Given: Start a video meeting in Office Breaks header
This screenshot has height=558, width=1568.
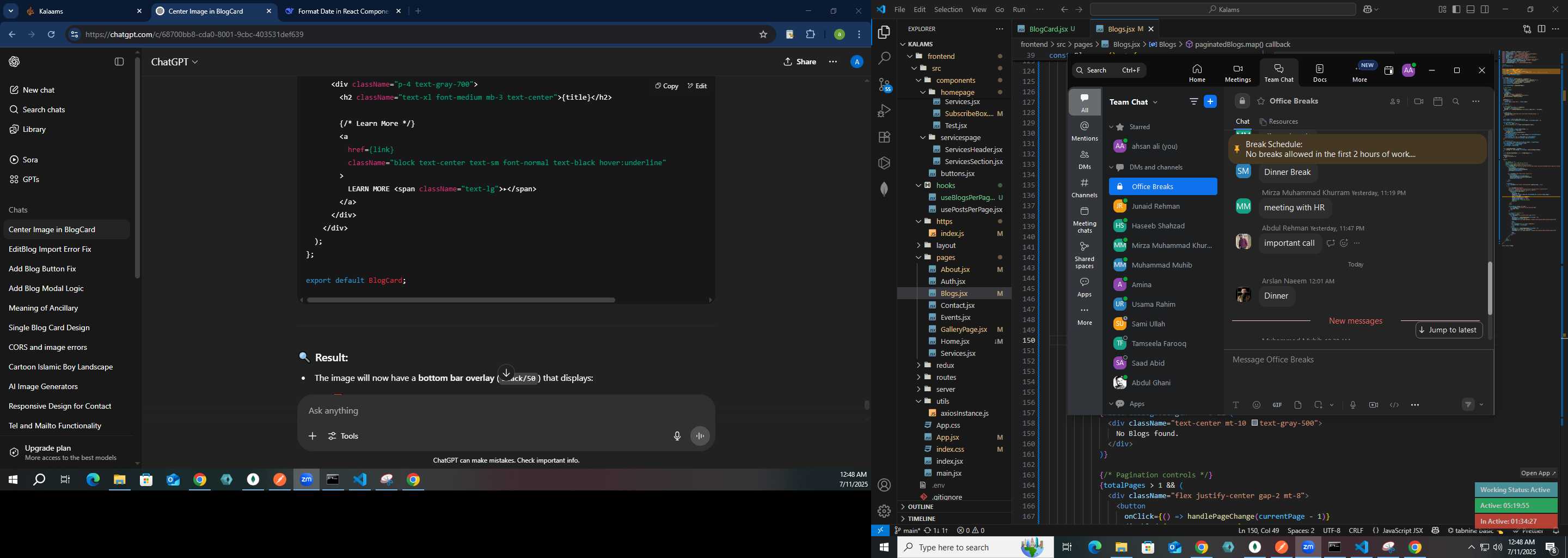Looking at the screenshot, I should (x=1419, y=102).
